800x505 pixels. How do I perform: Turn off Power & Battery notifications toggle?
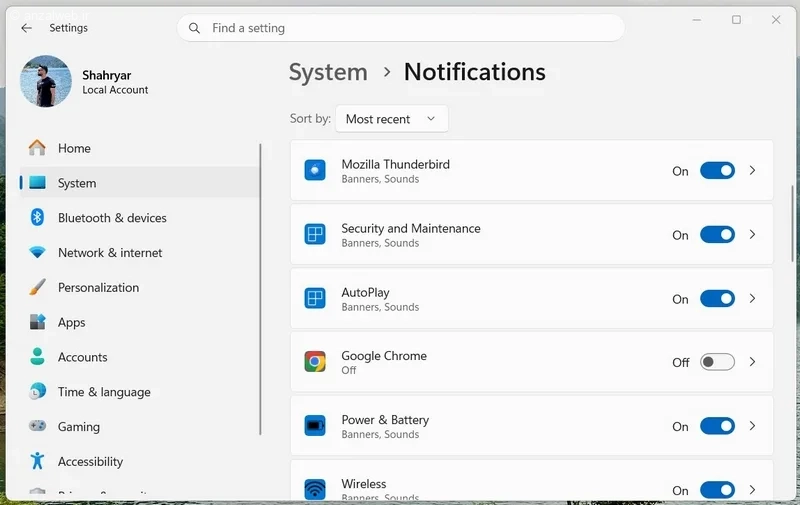pyautogui.click(x=717, y=426)
